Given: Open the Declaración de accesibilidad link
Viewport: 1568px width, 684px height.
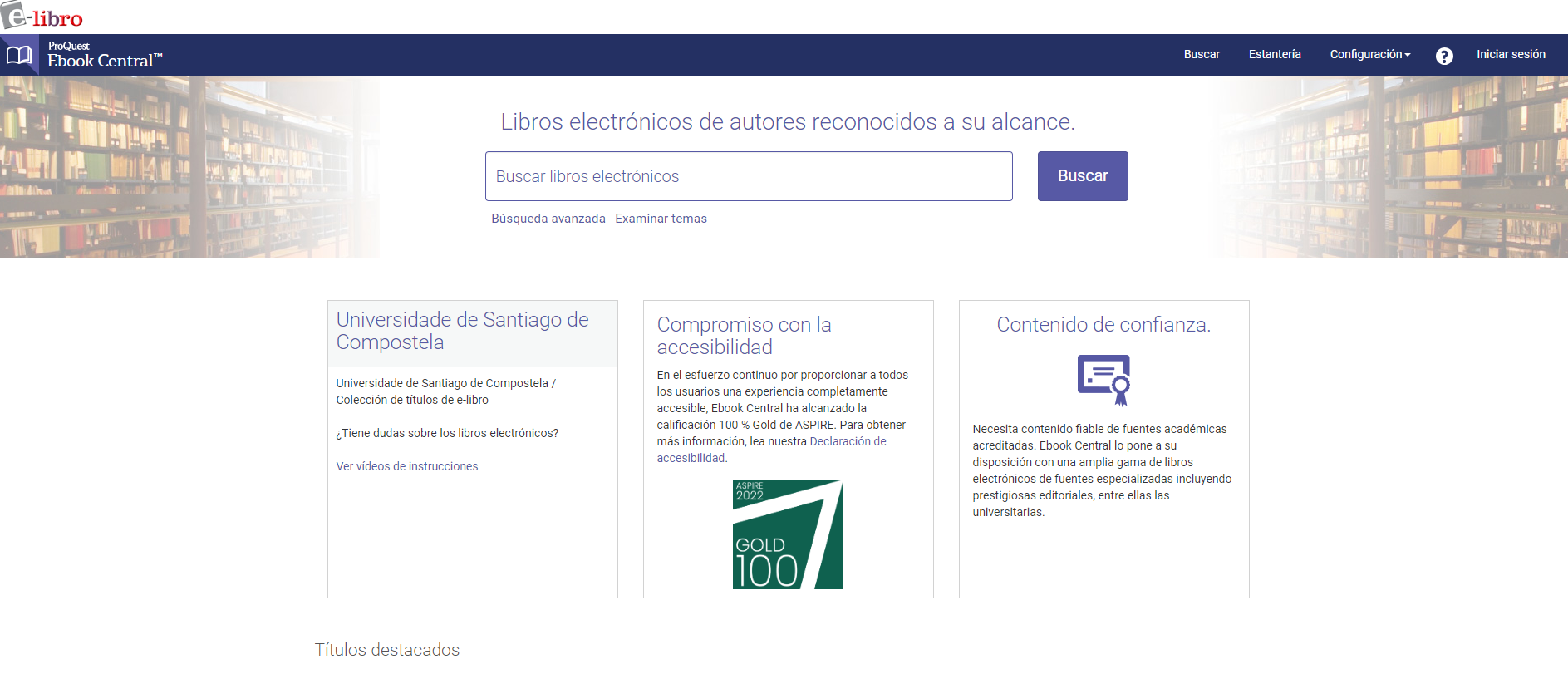Looking at the screenshot, I should (848, 441).
